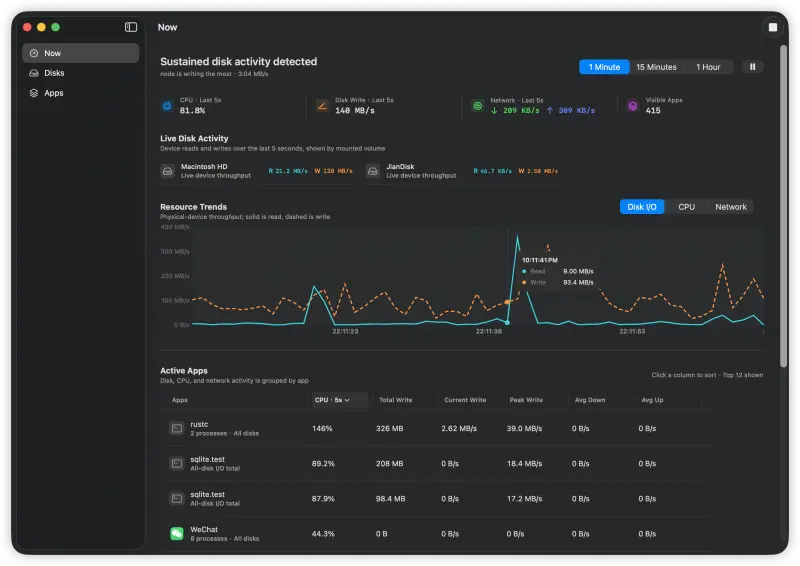Click the Disk Write pencil icon
The height and width of the screenshot is (566, 800).
[322, 106]
